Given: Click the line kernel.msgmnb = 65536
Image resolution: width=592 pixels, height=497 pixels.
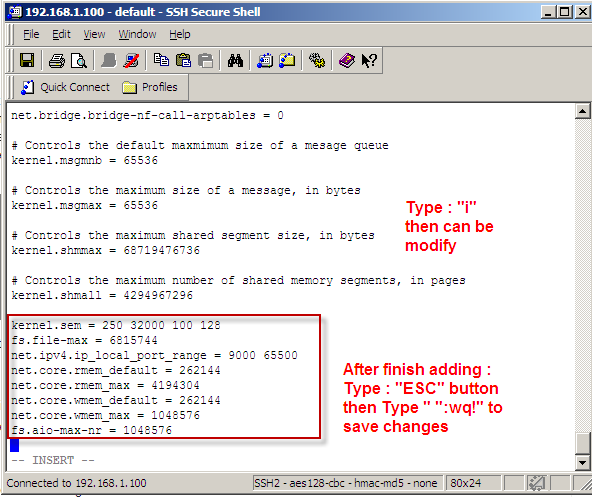Looking at the screenshot, I should coord(85,161).
